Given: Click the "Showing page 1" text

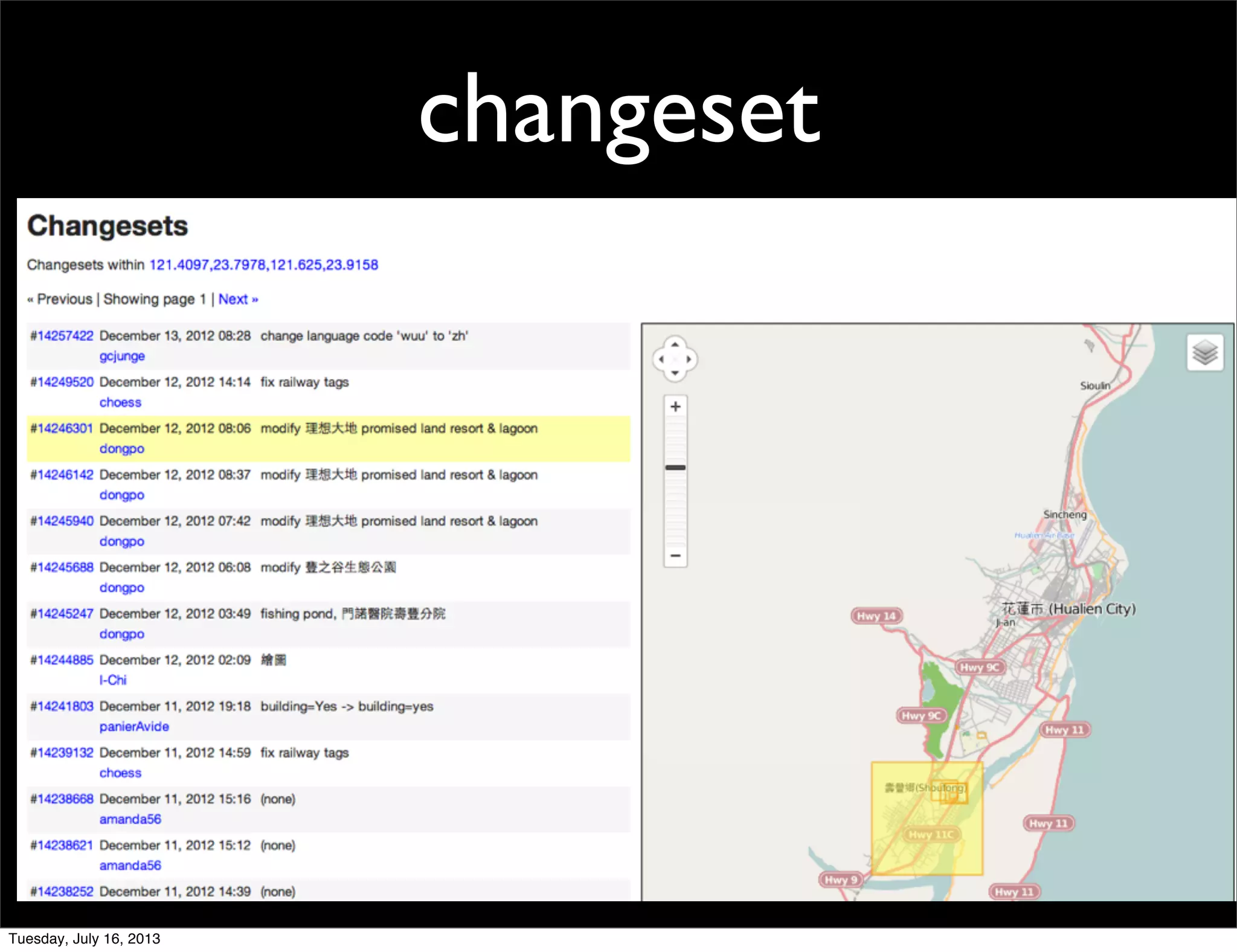Looking at the screenshot, I should click(155, 299).
